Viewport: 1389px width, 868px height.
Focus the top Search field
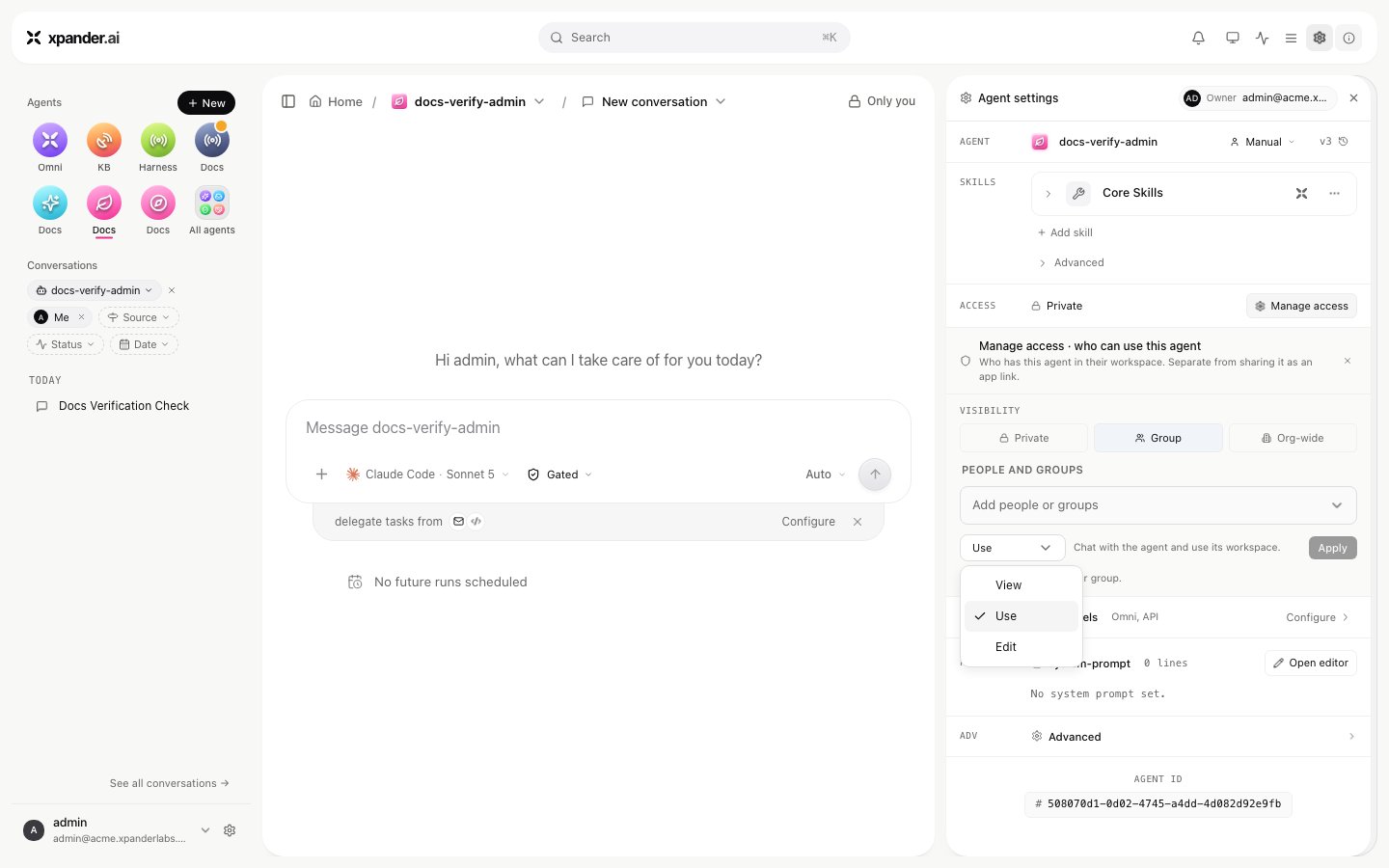(694, 38)
